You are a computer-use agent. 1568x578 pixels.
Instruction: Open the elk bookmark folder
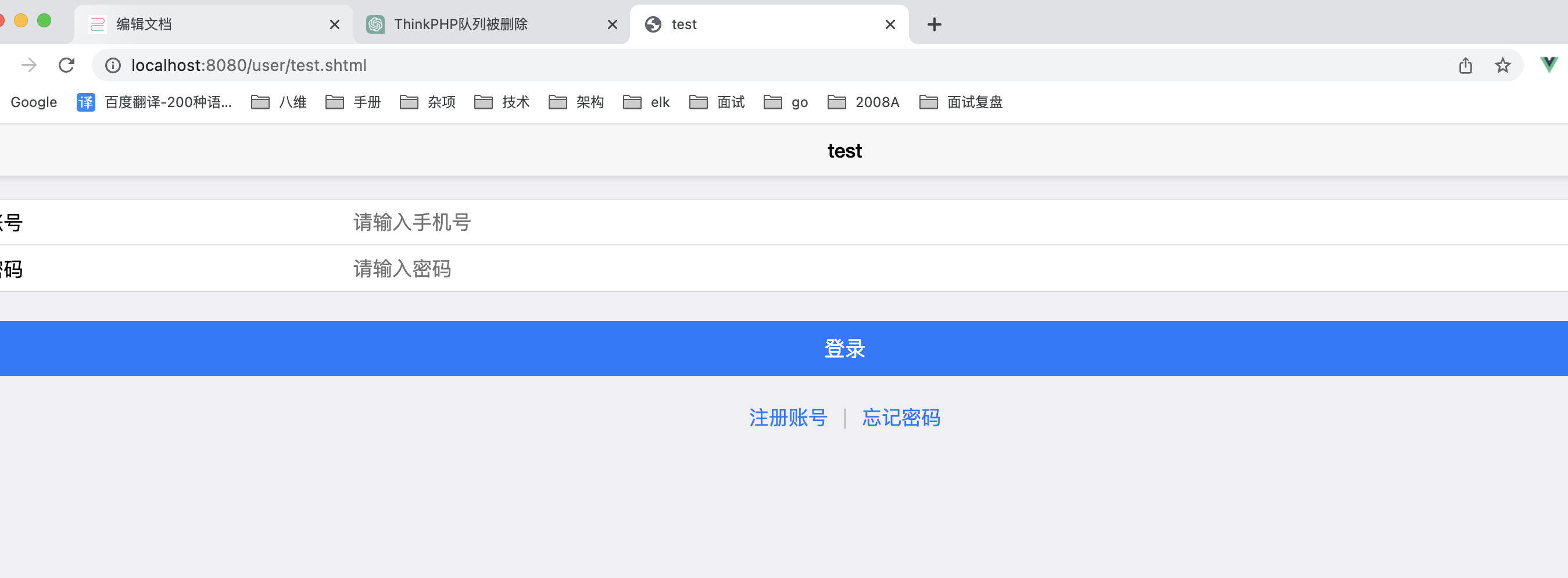tap(646, 102)
